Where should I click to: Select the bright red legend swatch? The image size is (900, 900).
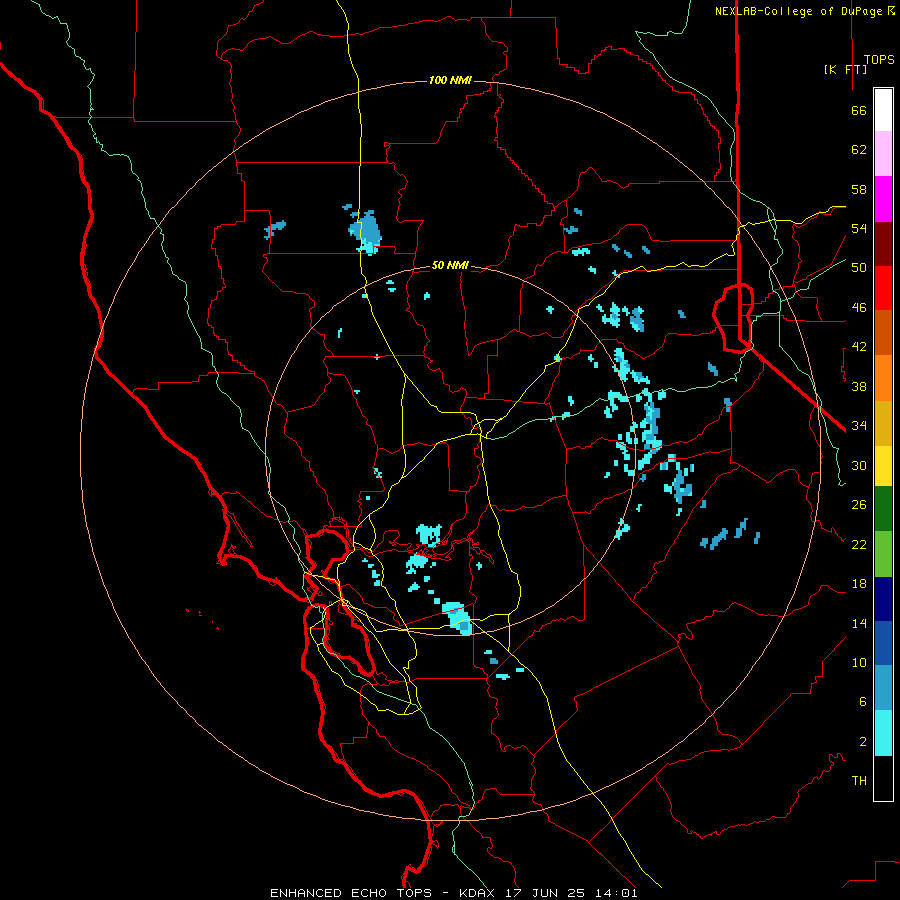pyautogui.click(x=883, y=288)
